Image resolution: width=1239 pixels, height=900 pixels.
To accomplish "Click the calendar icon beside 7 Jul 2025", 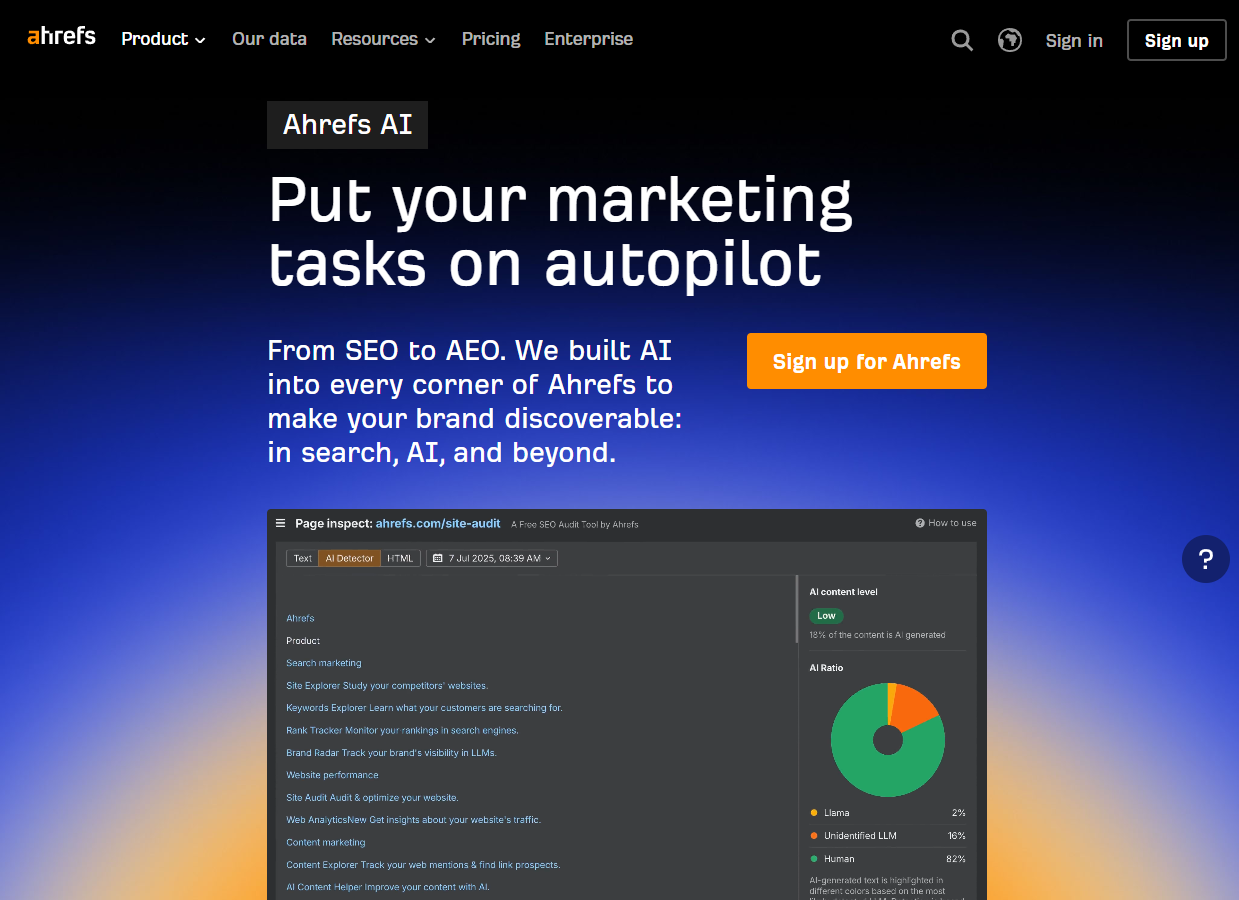I will (x=438, y=558).
